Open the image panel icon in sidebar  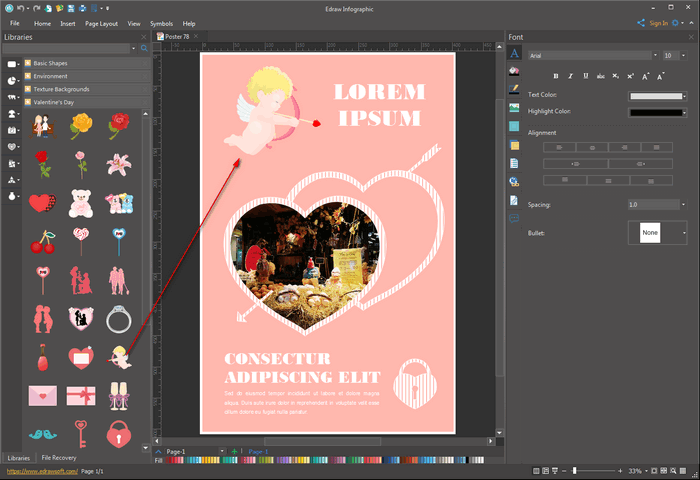(514, 108)
